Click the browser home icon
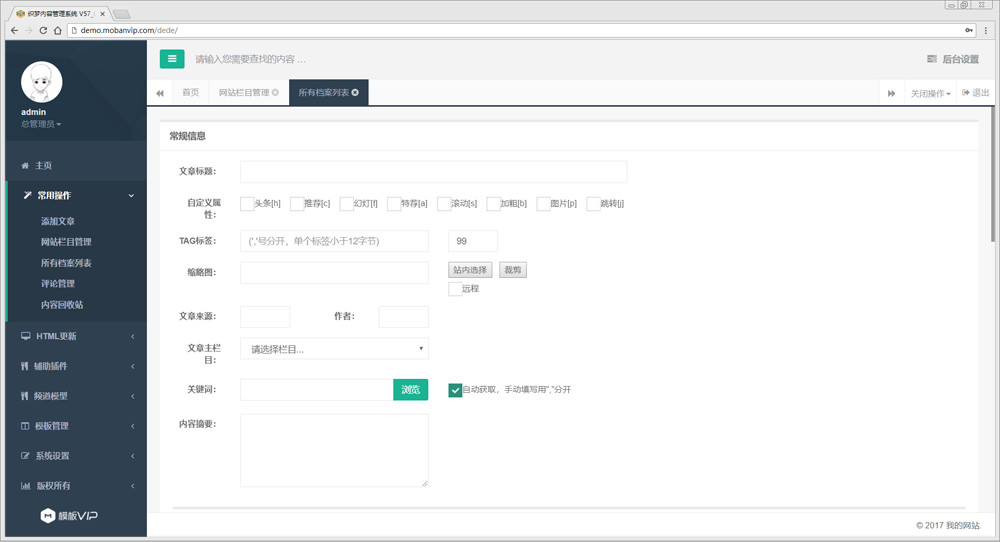1000x542 pixels. [57, 30]
